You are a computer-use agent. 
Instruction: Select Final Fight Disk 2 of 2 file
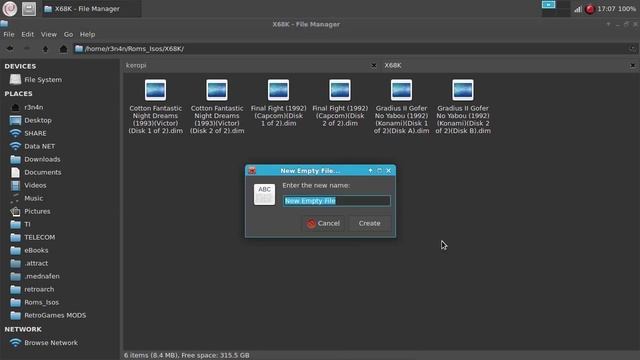(340, 103)
